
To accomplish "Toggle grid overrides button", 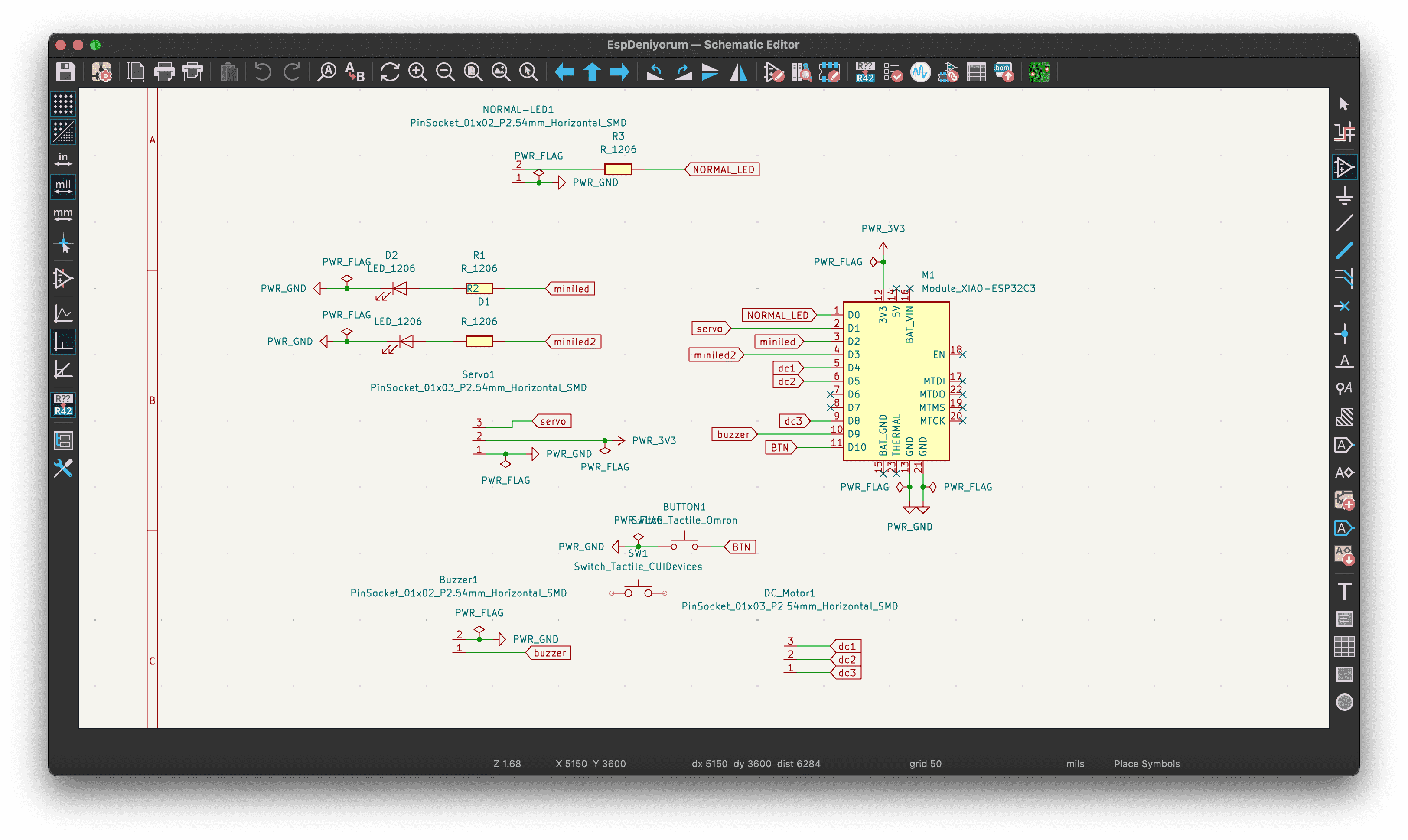I will click(63, 133).
